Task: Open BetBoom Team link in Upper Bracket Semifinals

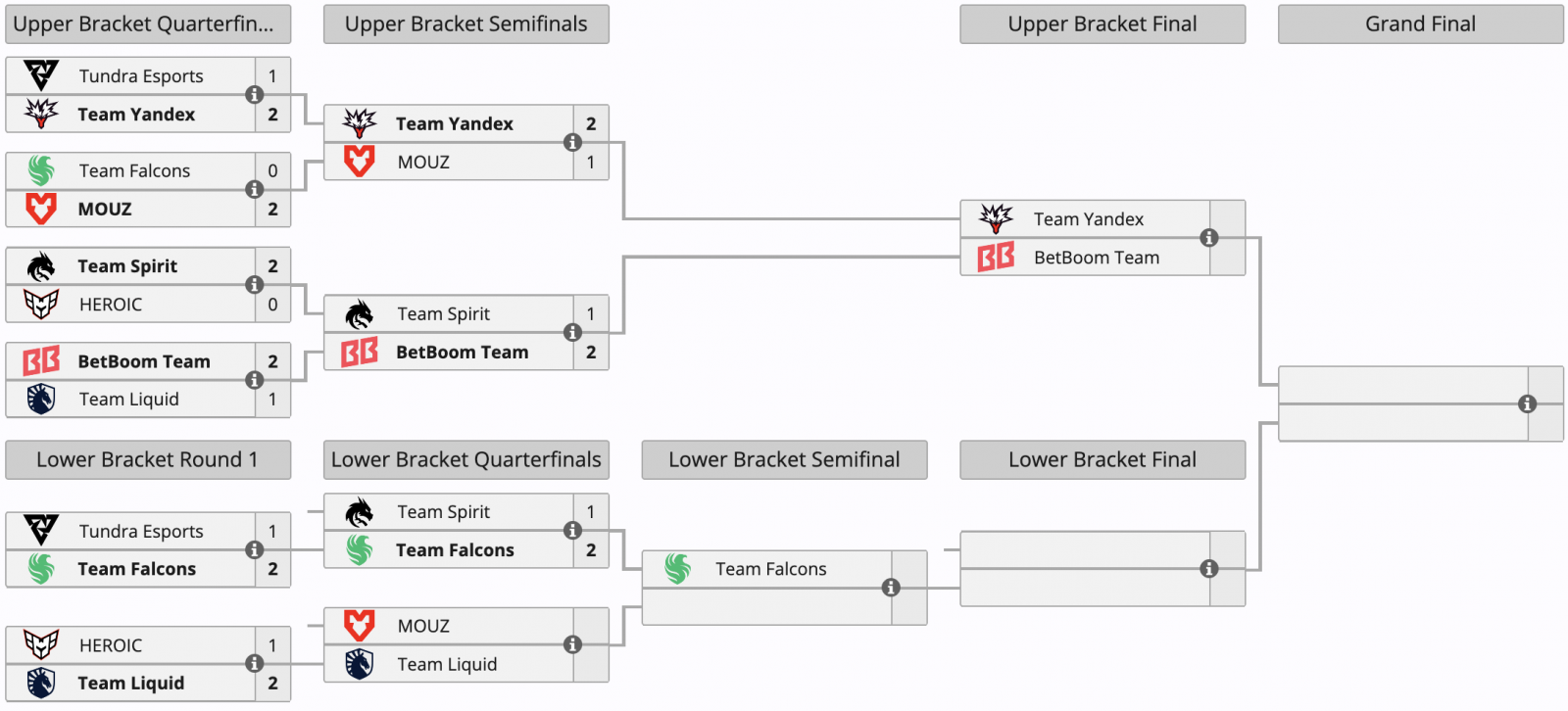Action: 462,353
